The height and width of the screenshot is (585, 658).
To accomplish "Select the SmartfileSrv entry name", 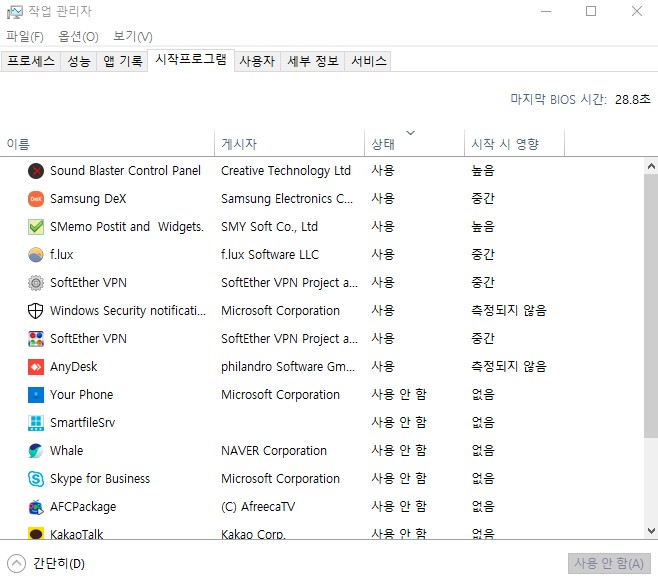I will click(83, 423).
